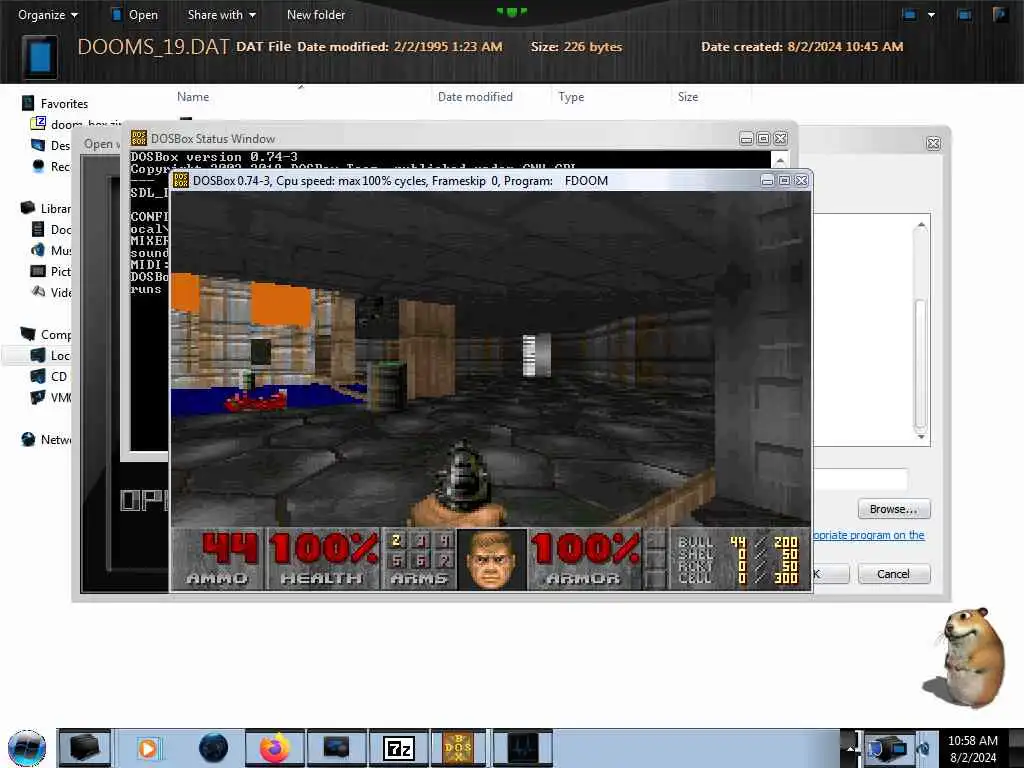Open the dark globe browser taskbar icon
The height and width of the screenshot is (768, 1024).
214,748
